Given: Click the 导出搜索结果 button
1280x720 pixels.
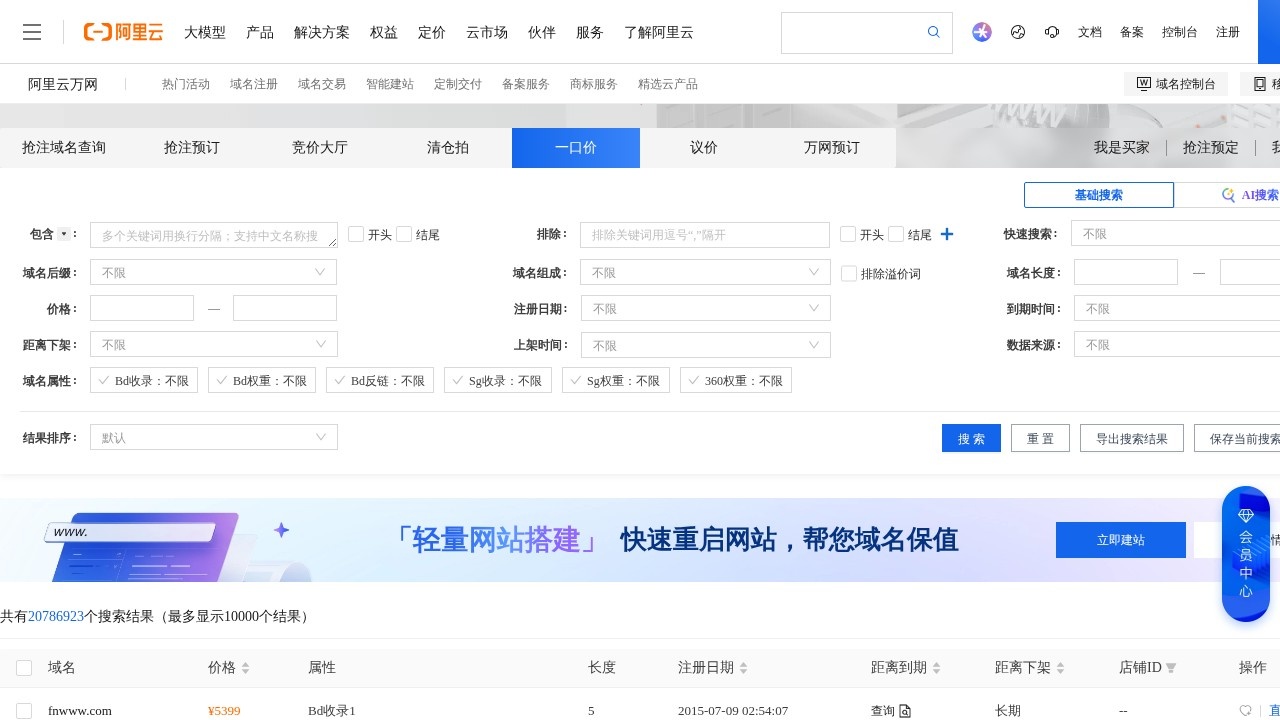Looking at the screenshot, I should 1132,438.
